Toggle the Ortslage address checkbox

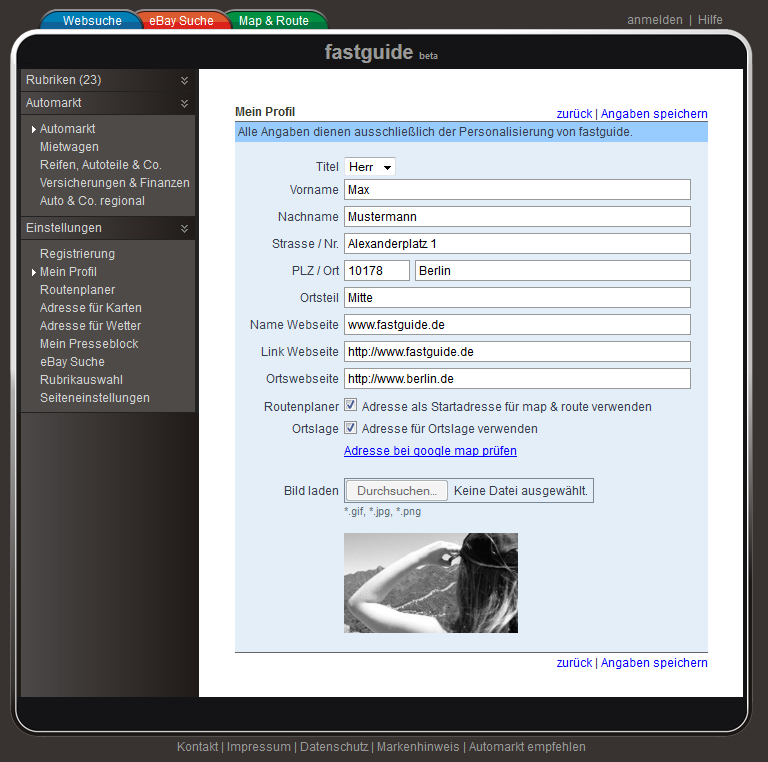pyautogui.click(x=350, y=427)
